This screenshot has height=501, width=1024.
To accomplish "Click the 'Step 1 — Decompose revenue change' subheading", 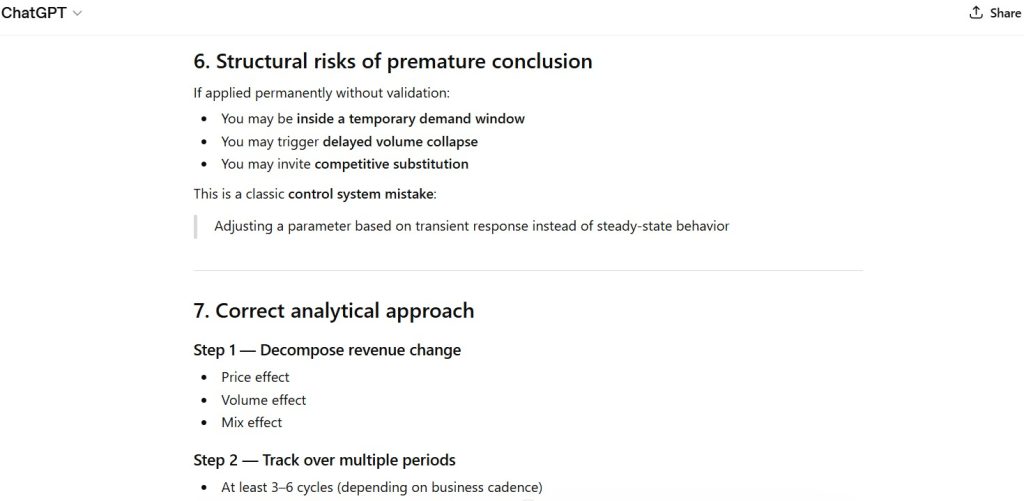I will pyautogui.click(x=327, y=350).
